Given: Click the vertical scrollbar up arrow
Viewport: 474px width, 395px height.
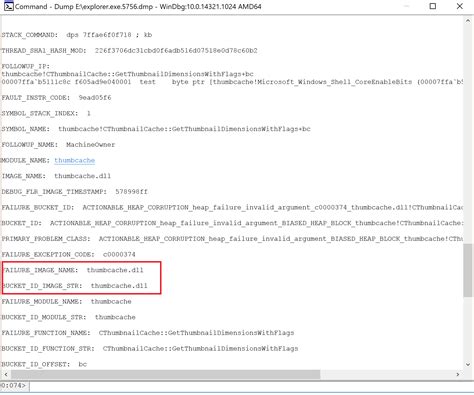Looking at the screenshot, I should point(468,21).
